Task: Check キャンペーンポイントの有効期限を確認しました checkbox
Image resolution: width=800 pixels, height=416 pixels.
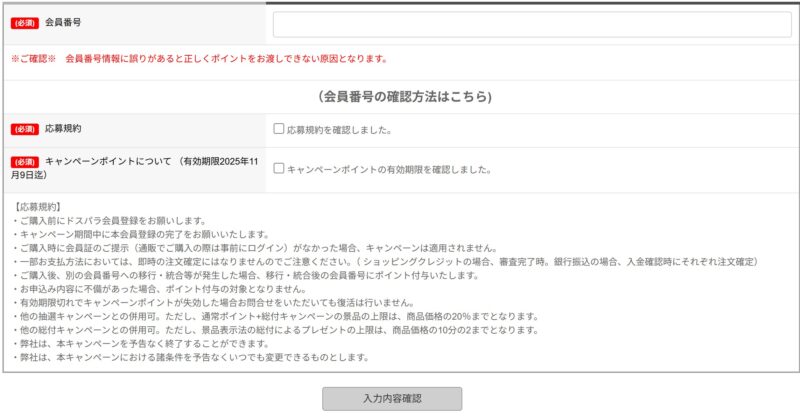Action: (x=279, y=168)
